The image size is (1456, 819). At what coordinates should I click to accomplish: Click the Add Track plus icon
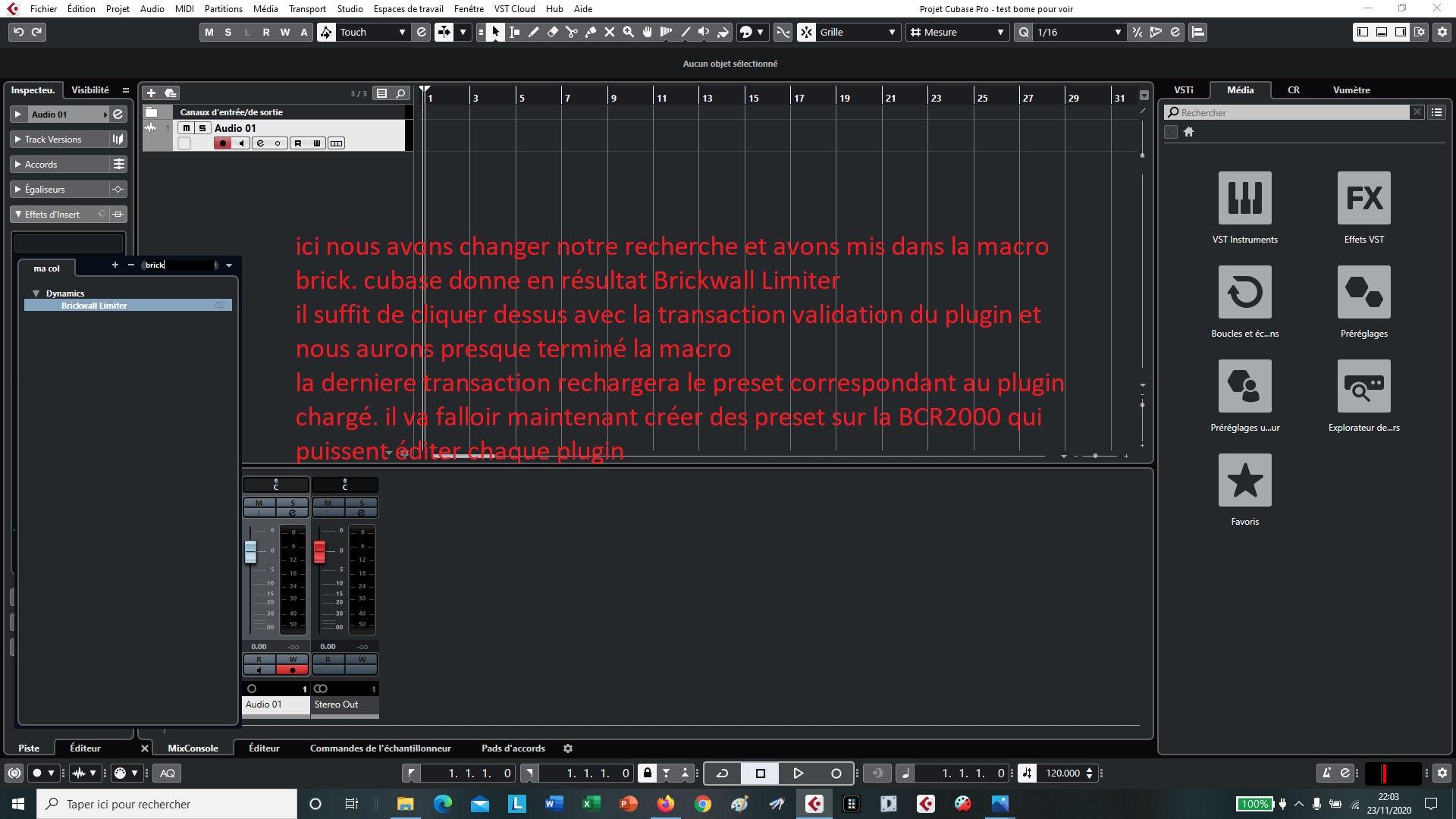pyautogui.click(x=151, y=93)
